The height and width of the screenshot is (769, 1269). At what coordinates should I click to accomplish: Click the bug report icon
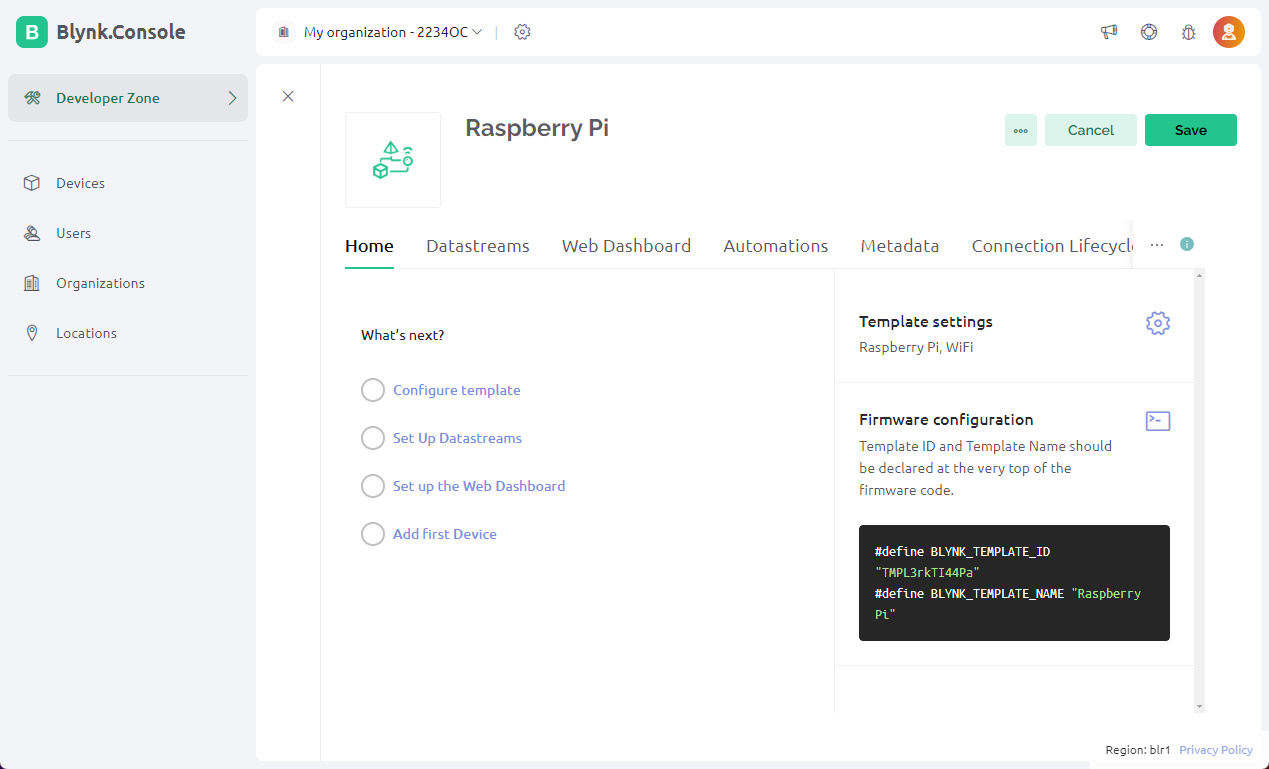click(1189, 32)
